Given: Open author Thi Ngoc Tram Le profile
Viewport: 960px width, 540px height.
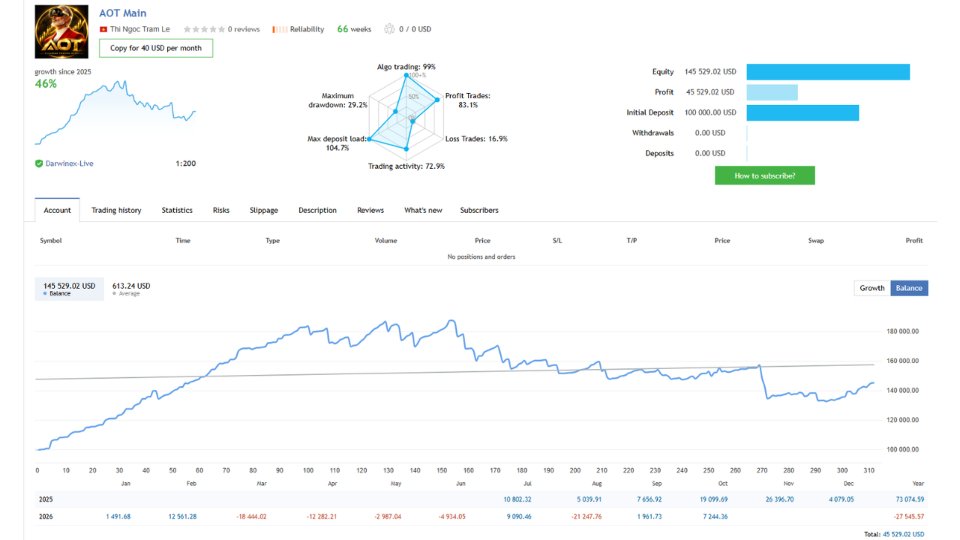Looking at the screenshot, I should click(140, 29).
